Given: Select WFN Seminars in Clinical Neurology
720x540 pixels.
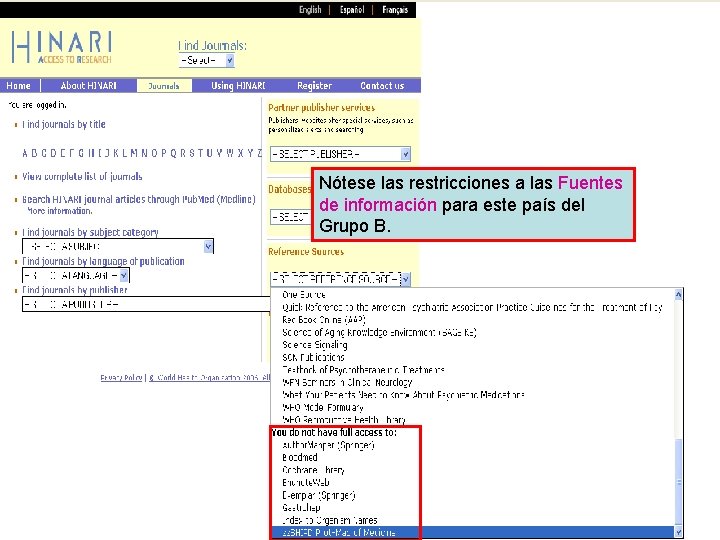Looking at the screenshot, I should (x=347, y=382).
